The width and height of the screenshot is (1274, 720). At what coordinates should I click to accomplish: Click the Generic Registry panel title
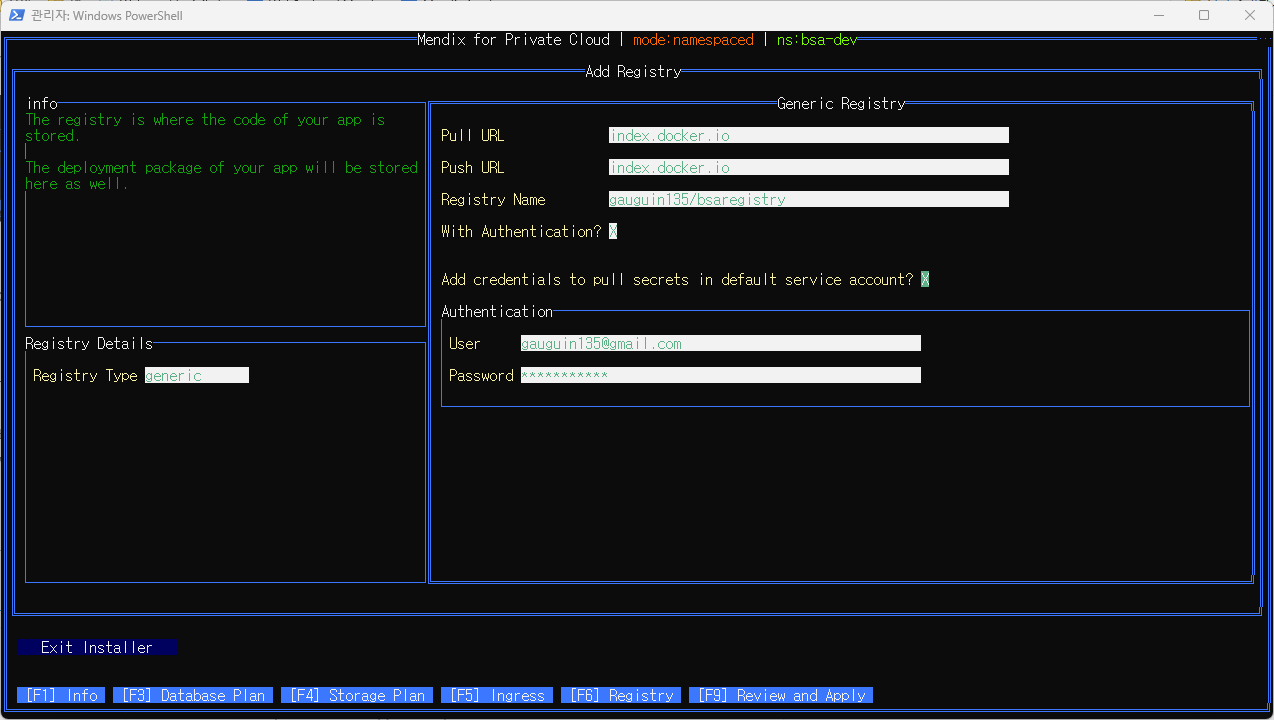coord(841,103)
